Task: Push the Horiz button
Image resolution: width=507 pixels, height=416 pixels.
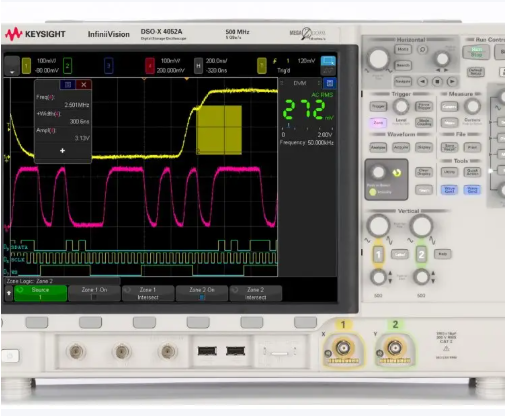Action: click(x=403, y=49)
